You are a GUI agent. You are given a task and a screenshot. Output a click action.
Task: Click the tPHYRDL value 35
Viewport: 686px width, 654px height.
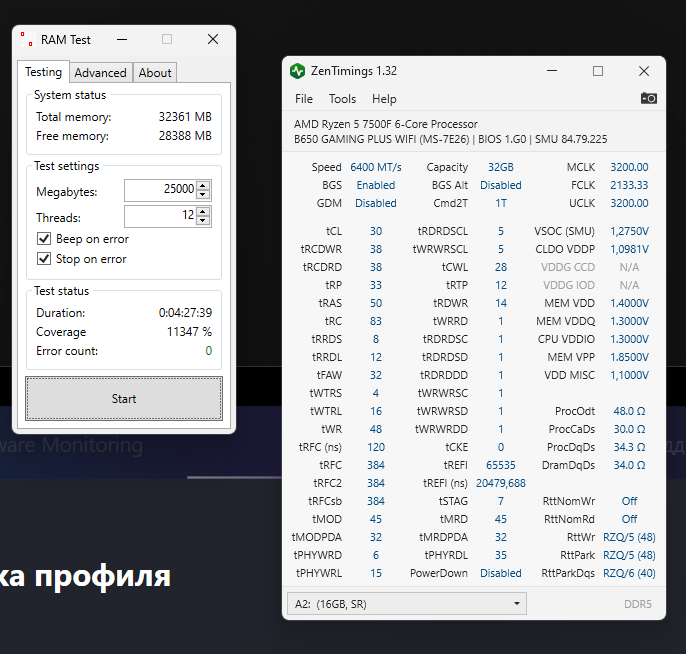(x=500, y=555)
